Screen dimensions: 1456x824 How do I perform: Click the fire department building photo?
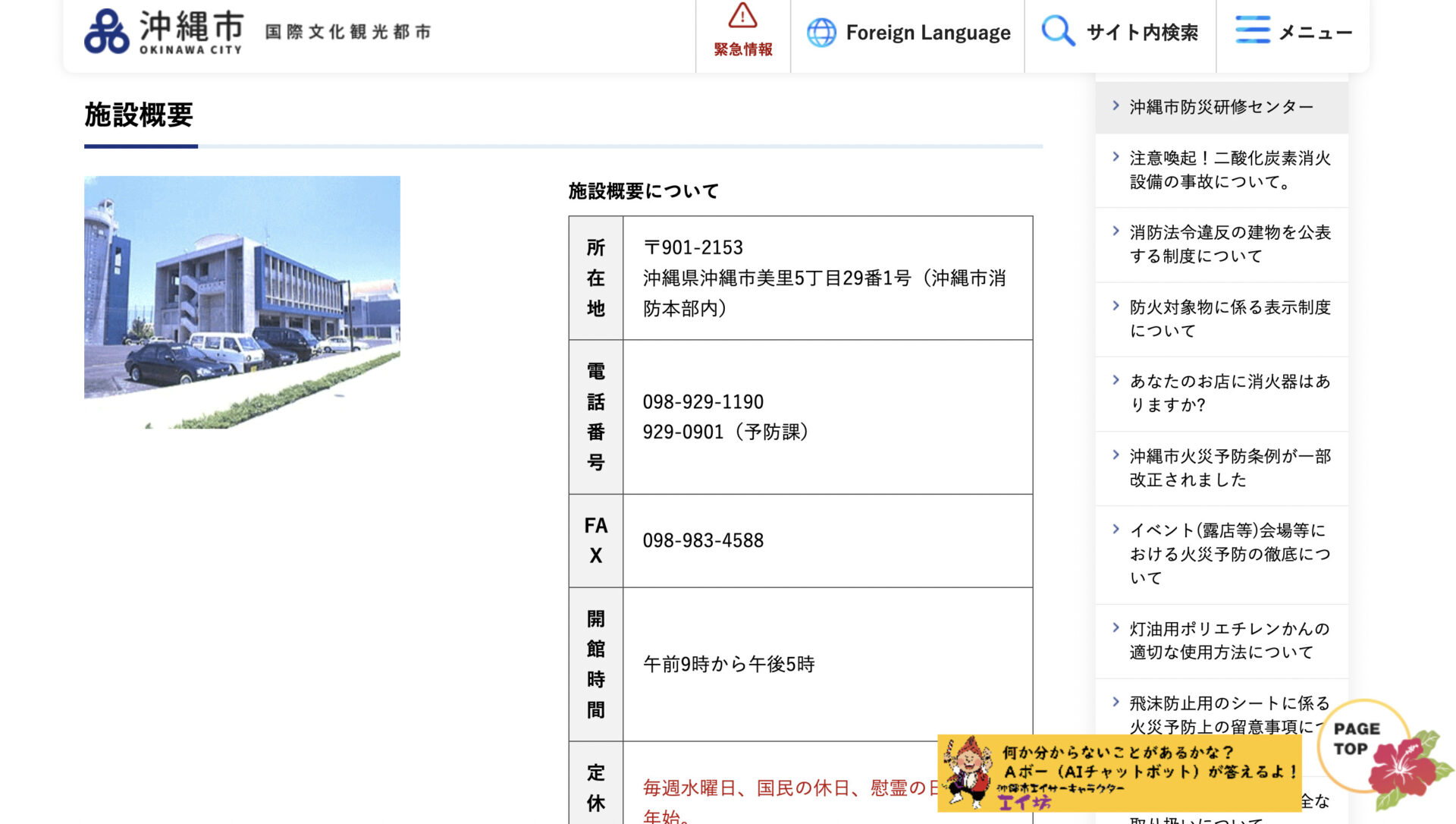tap(242, 301)
